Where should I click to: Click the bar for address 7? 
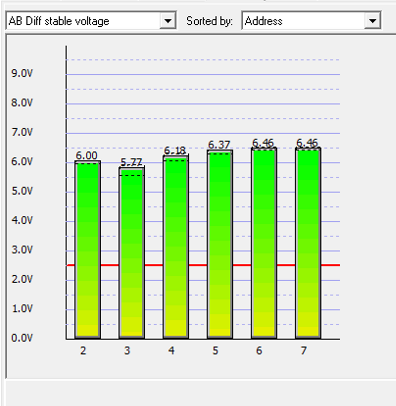(x=308, y=243)
